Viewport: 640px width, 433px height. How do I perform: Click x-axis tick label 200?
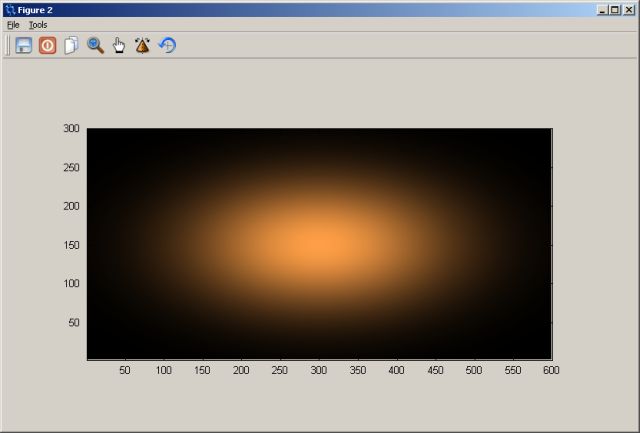tap(241, 370)
